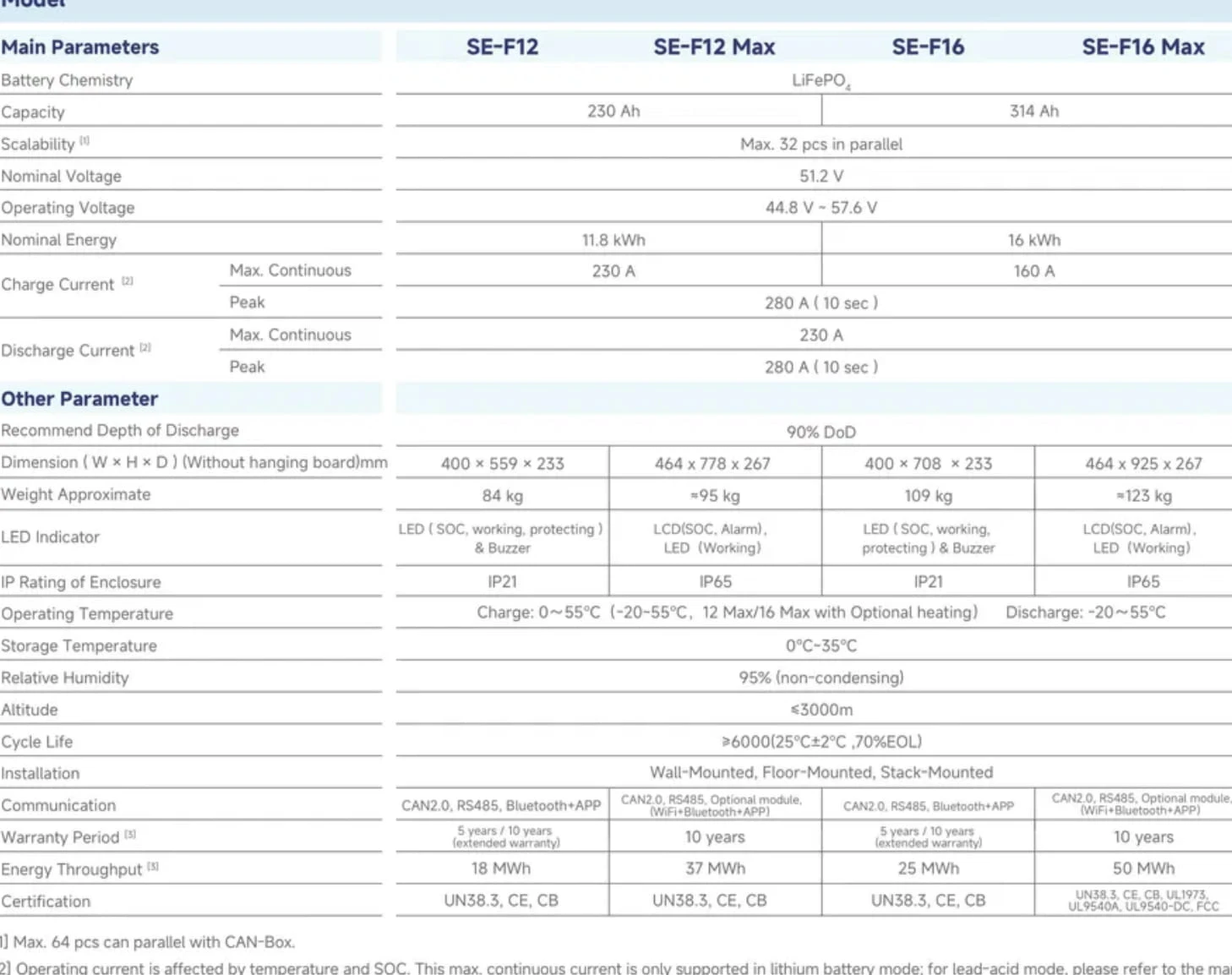Click the 160 A max continuous charge value
The image size is (1232, 975).
[x=1033, y=271]
